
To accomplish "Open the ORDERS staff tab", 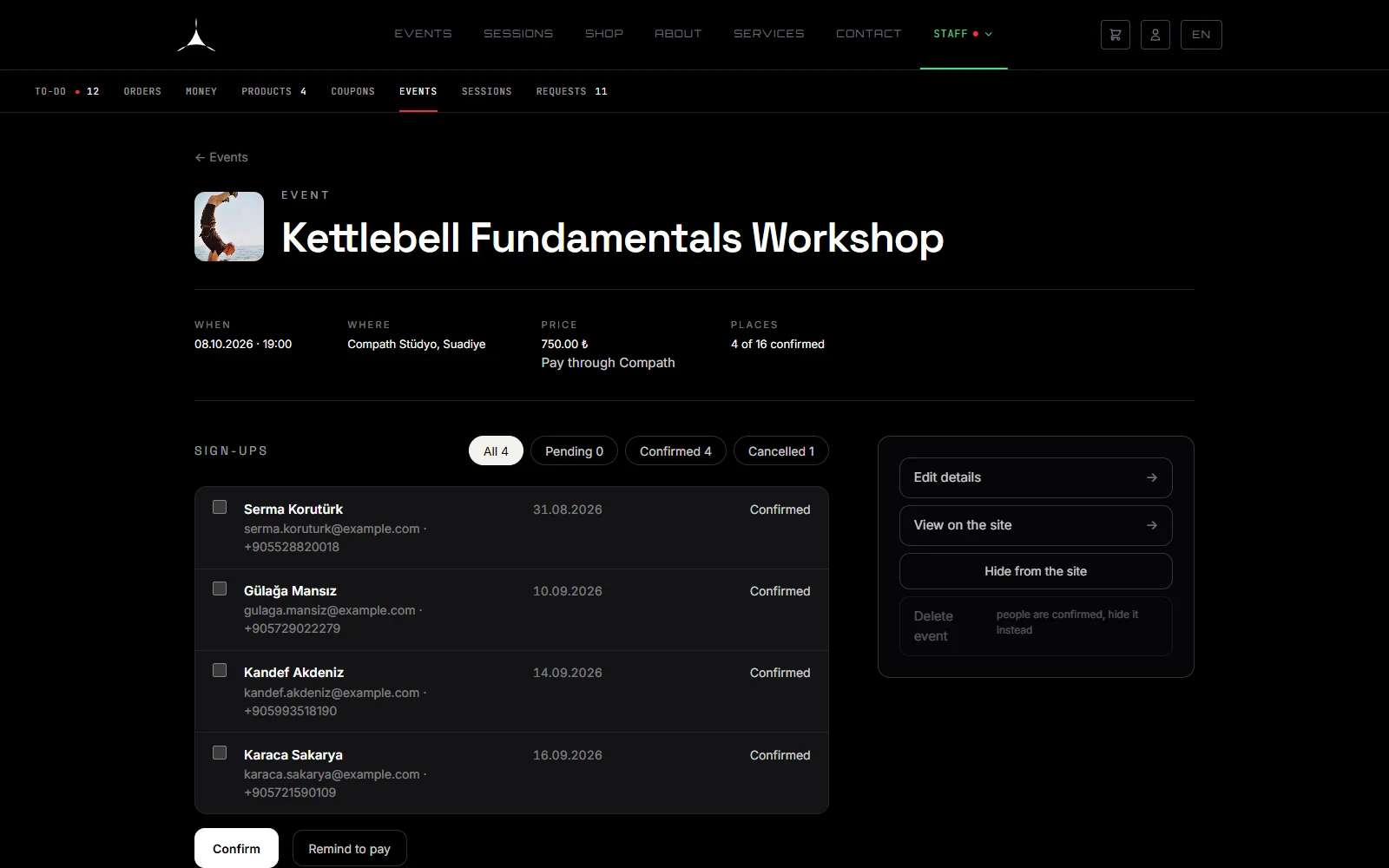I will coord(142,91).
